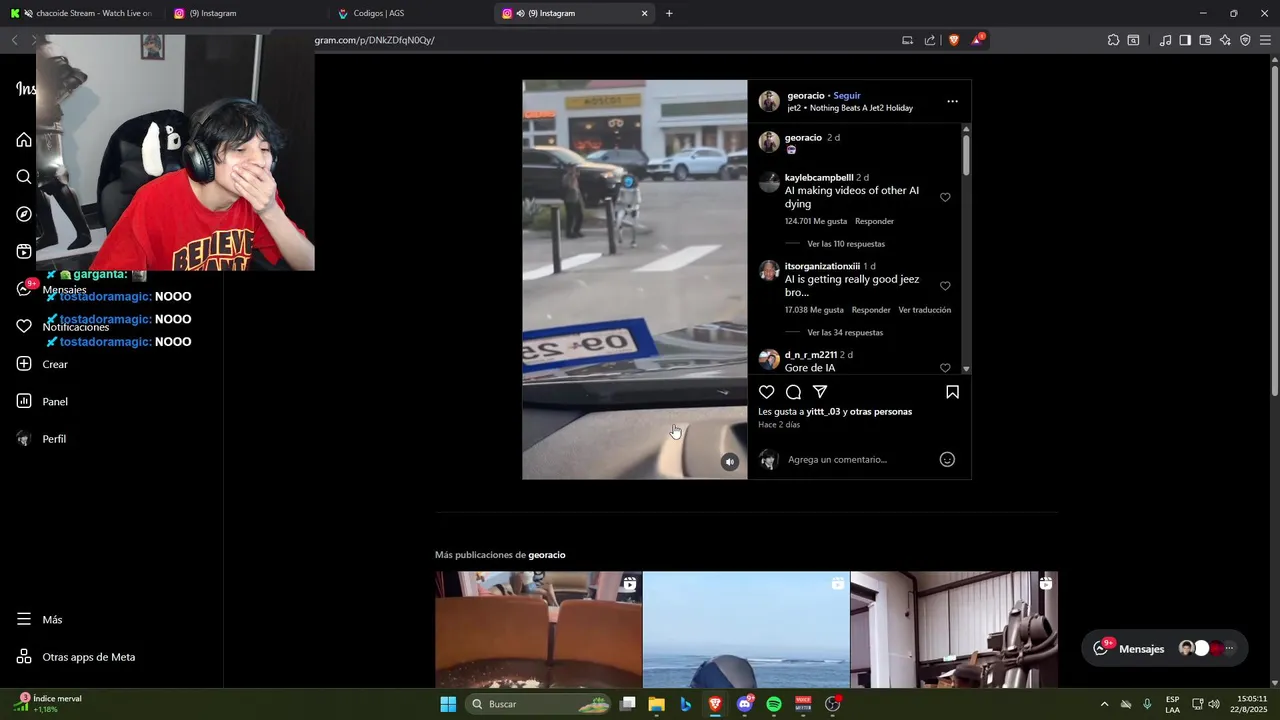
Task: Open post options three-dot menu
Action: [952, 101]
